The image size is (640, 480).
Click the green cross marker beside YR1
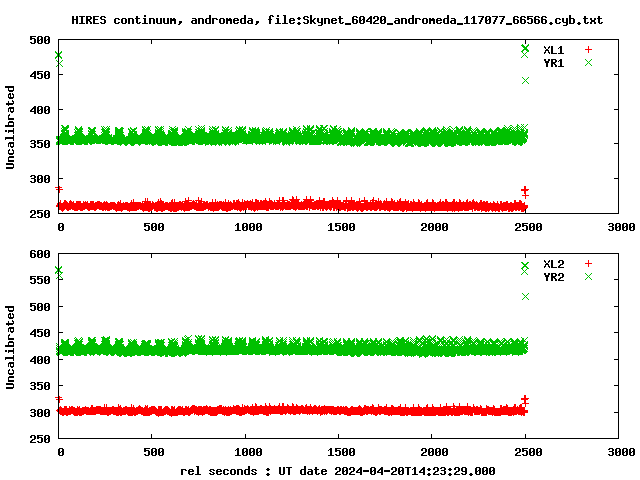click(x=588, y=62)
